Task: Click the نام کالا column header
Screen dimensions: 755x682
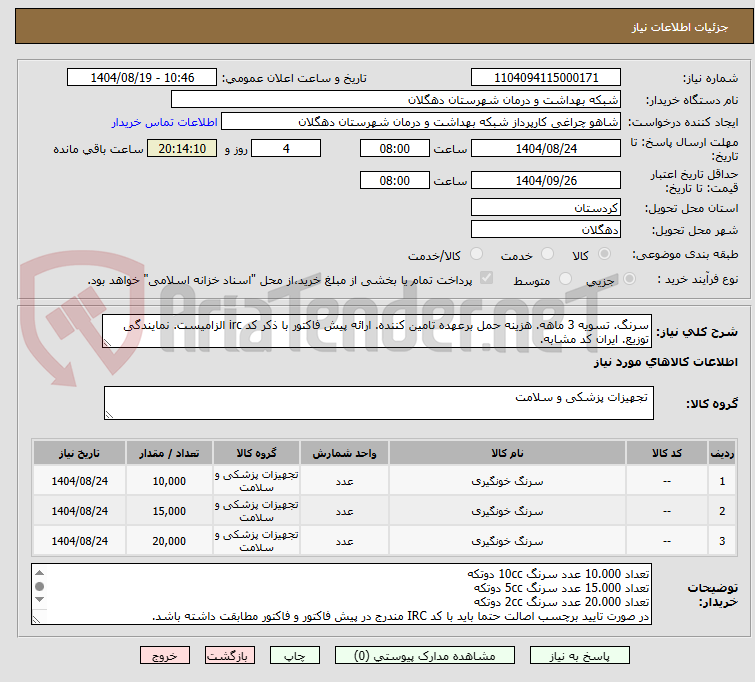Action: [507, 453]
